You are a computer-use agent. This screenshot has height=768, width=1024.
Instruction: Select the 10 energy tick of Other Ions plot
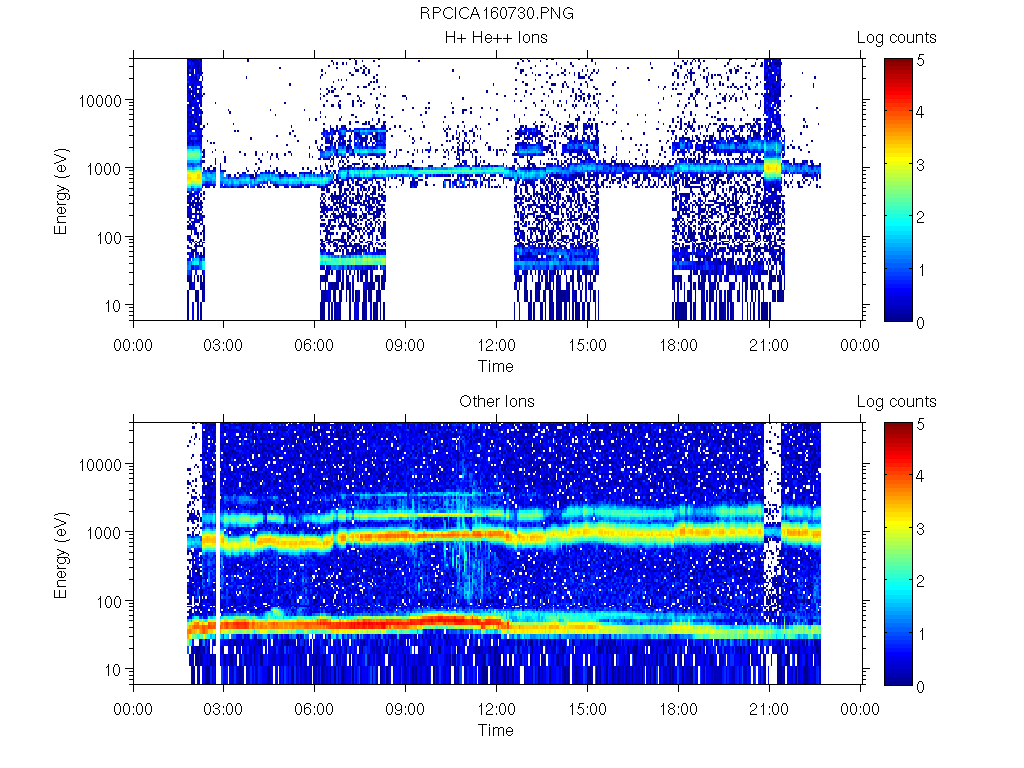tap(113, 669)
